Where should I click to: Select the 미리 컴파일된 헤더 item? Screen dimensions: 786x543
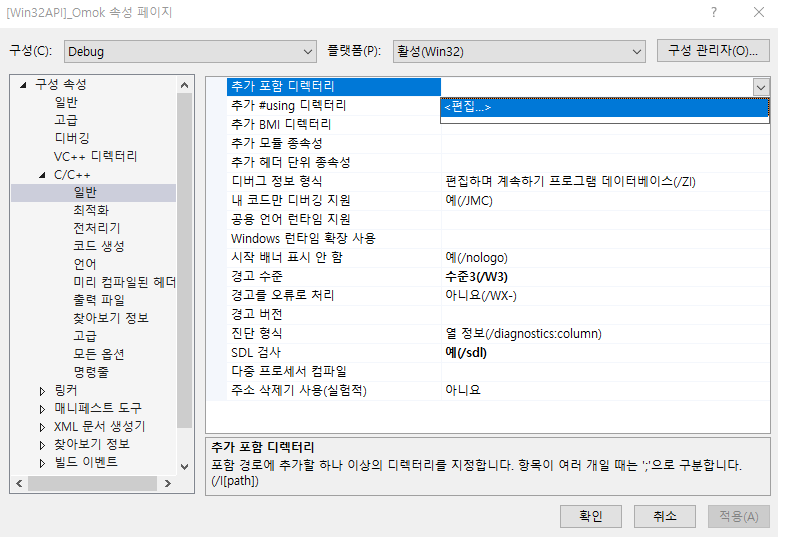pyautogui.click(x=124, y=282)
